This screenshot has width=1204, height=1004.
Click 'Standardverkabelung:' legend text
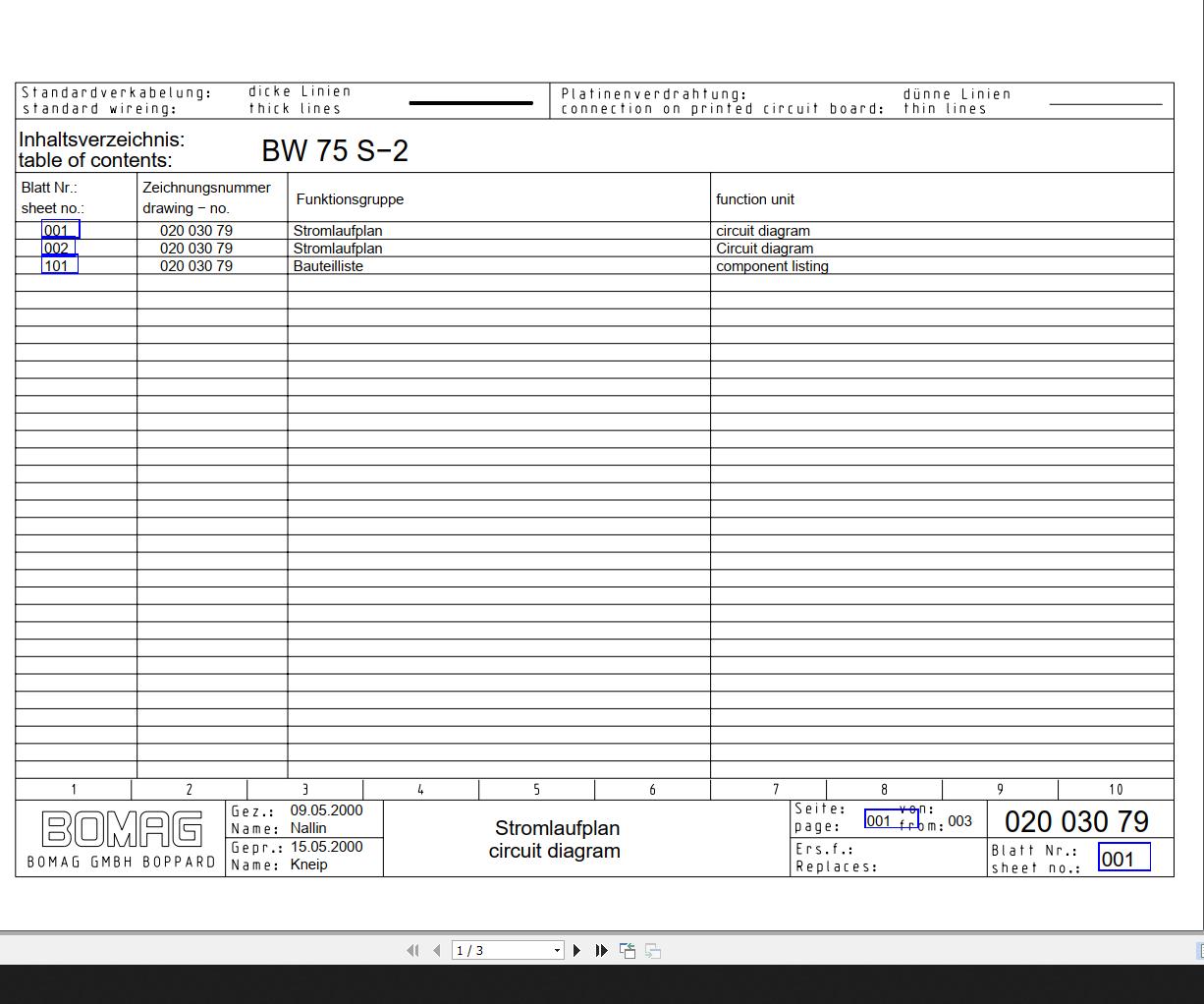(117, 93)
